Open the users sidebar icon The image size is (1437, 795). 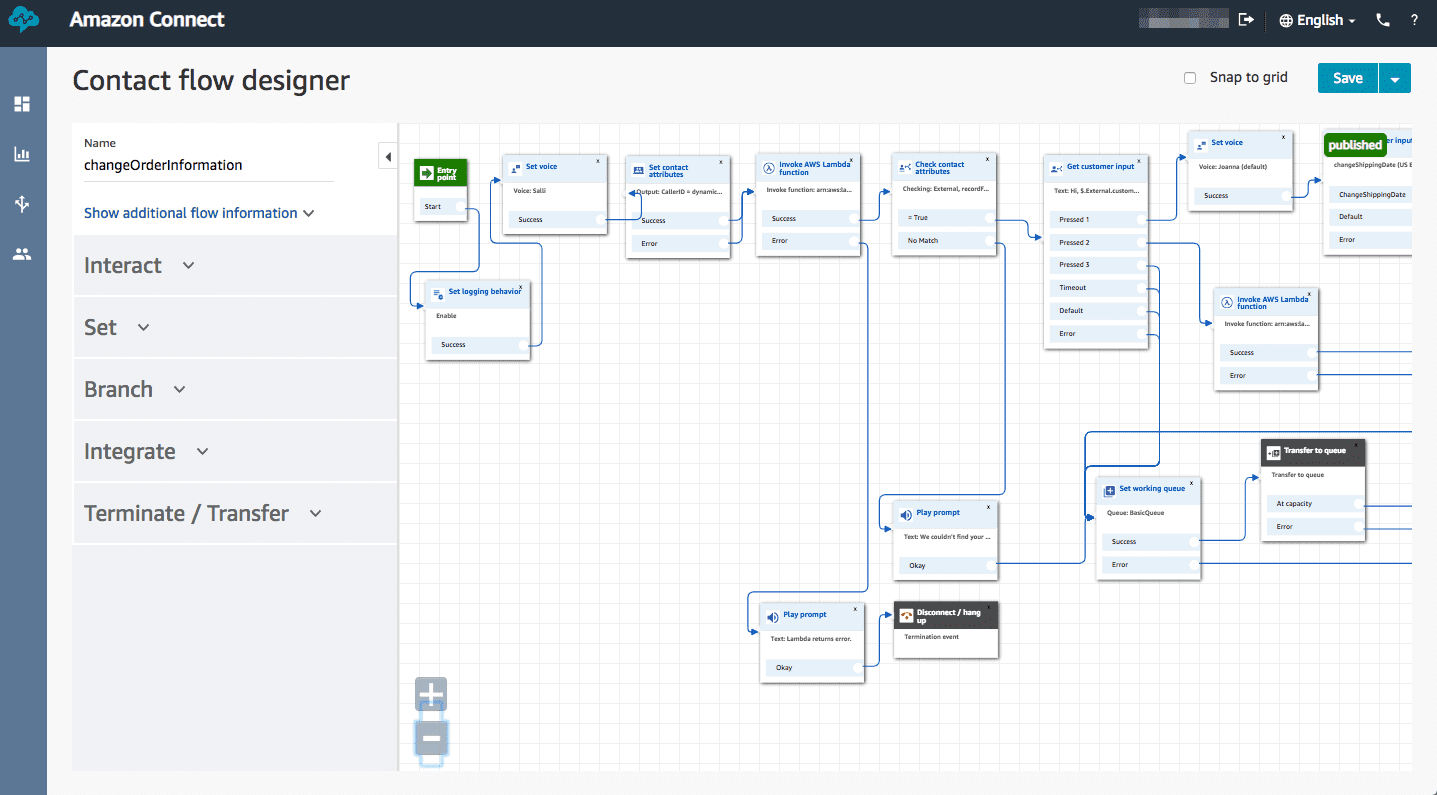click(22, 254)
